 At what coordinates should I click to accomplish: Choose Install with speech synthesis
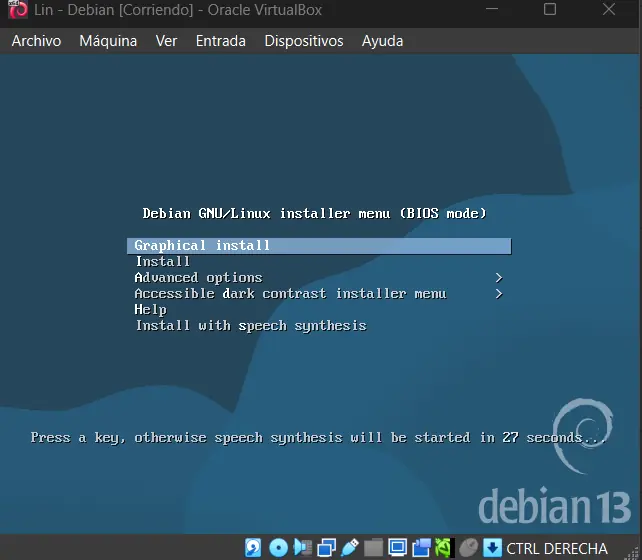click(251, 326)
